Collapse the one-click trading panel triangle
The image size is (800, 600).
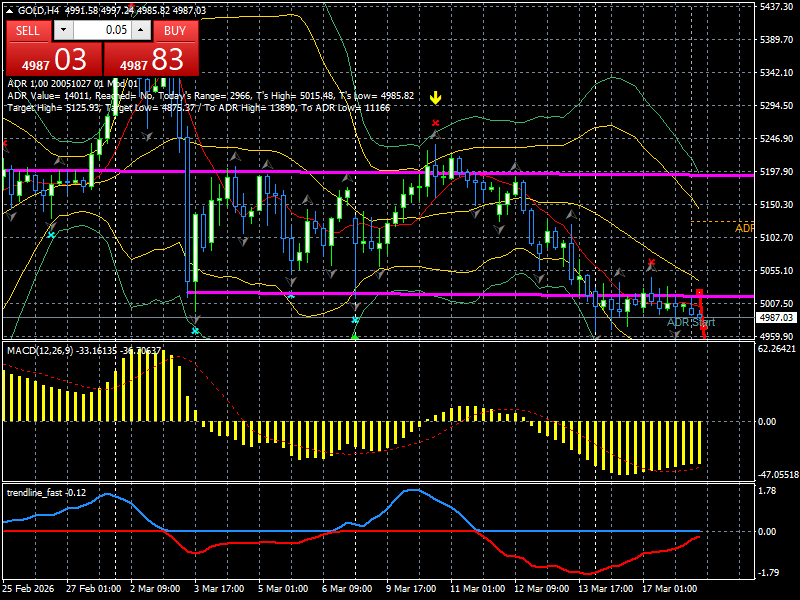(10, 10)
